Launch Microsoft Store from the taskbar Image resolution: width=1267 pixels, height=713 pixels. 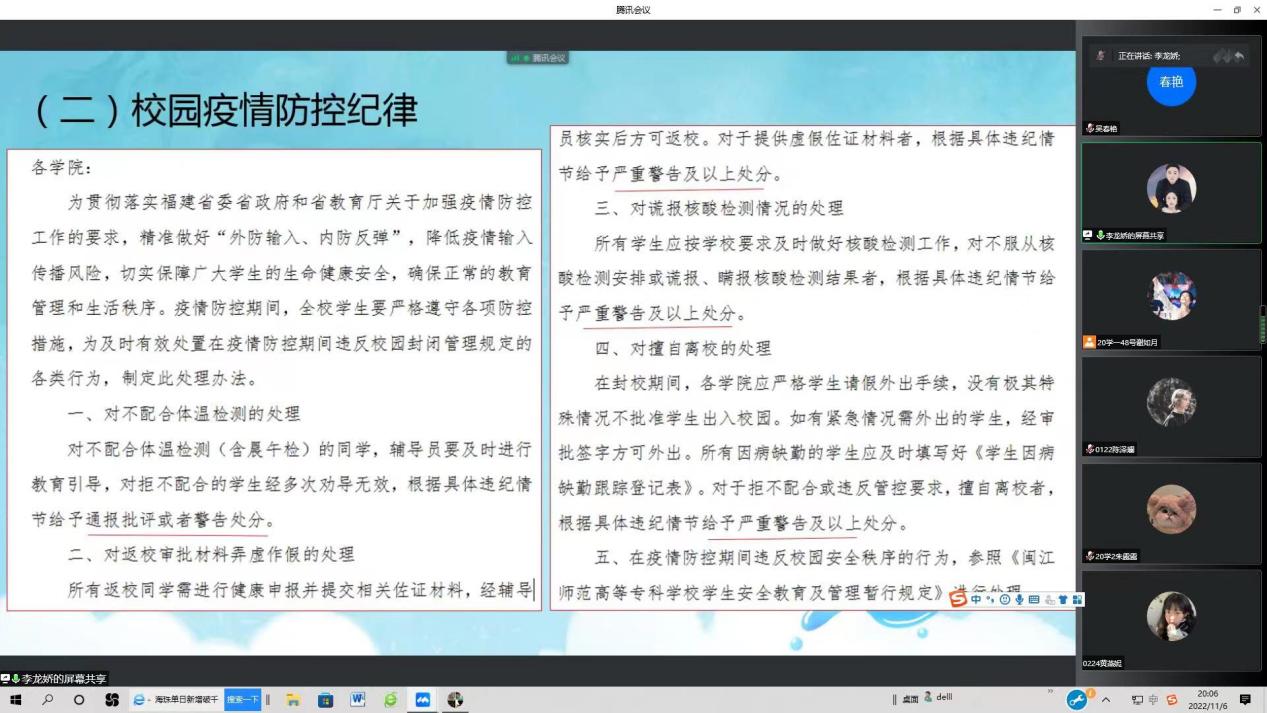325,700
